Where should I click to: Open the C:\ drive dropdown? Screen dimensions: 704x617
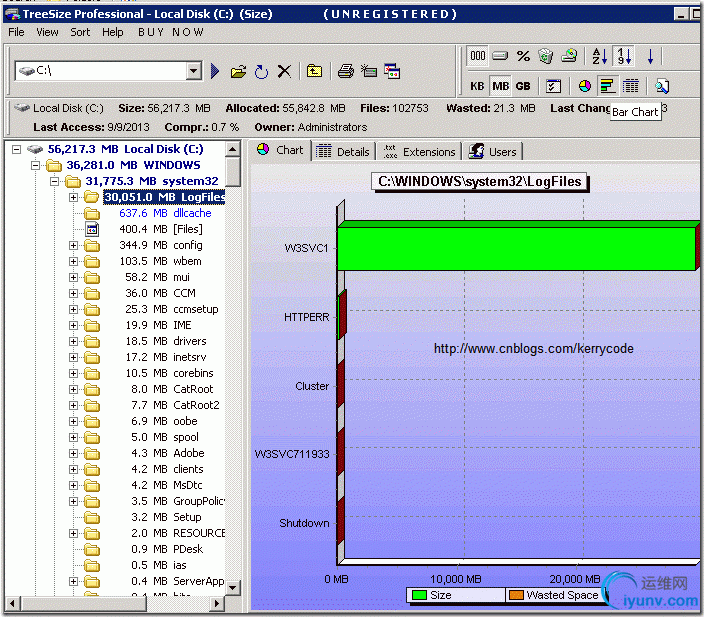pyautogui.click(x=194, y=71)
